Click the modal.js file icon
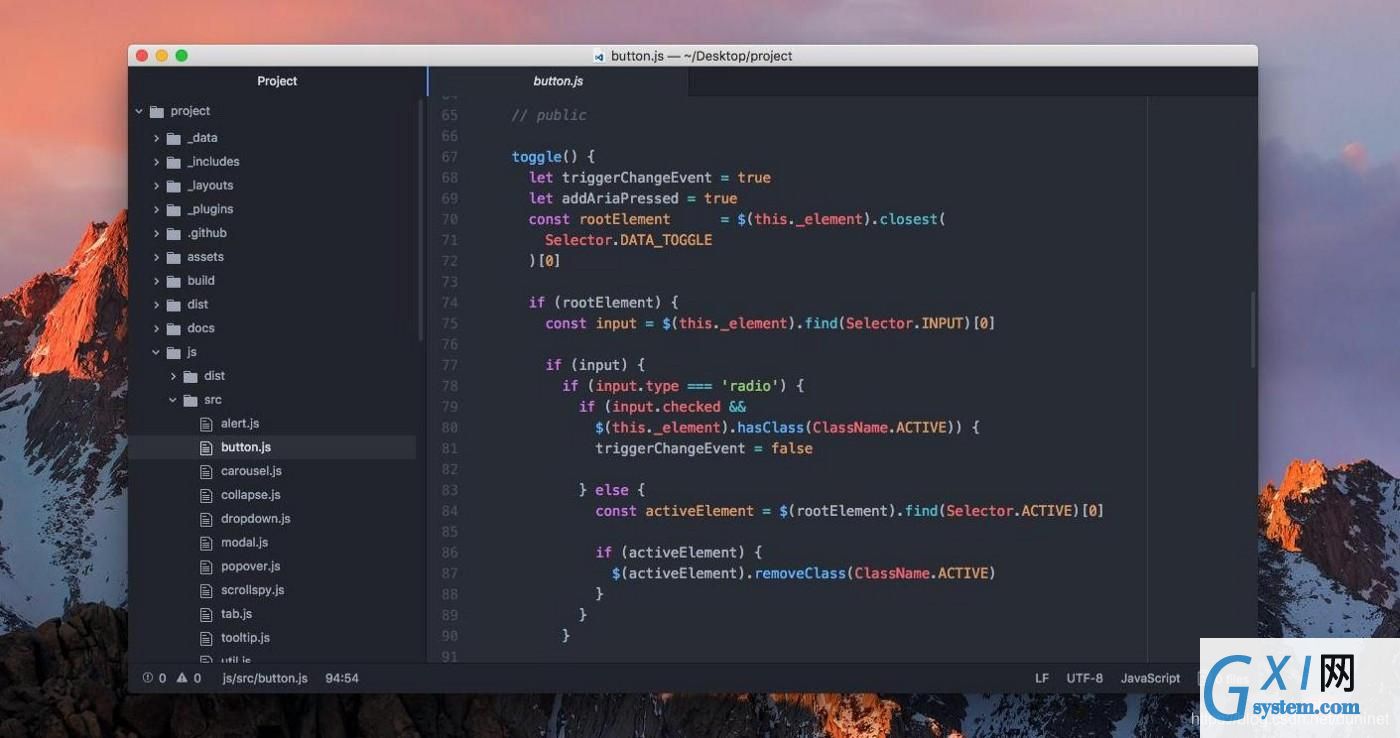Viewport: 1400px width, 738px height. point(207,543)
